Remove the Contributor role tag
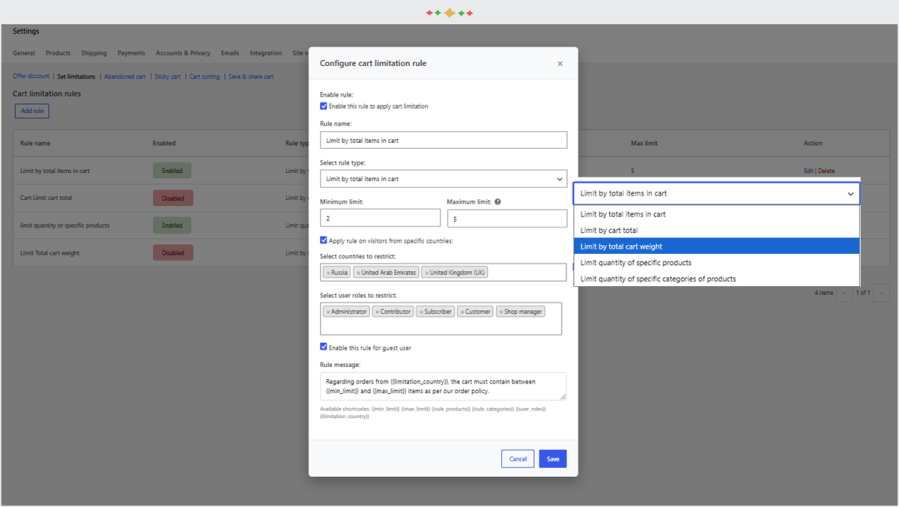The image size is (899, 507). pyautogui.click(x=377, y=312)
